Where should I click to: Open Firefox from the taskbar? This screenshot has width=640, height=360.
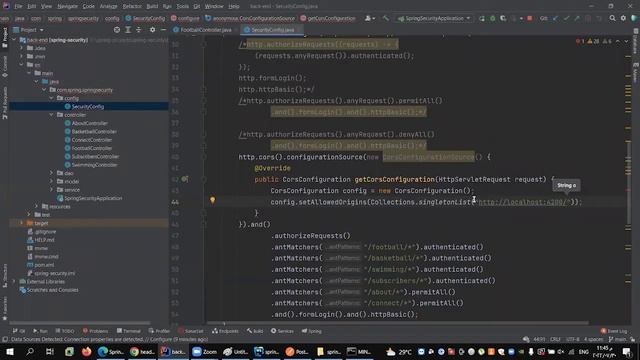(x=87, y=351)
